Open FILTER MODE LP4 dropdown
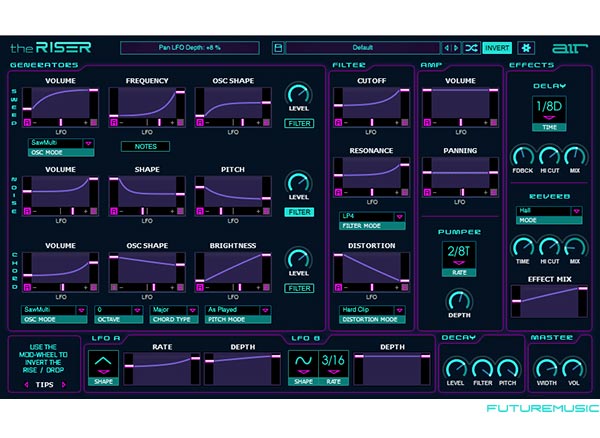The image size is (600, 438). (372, 217)
